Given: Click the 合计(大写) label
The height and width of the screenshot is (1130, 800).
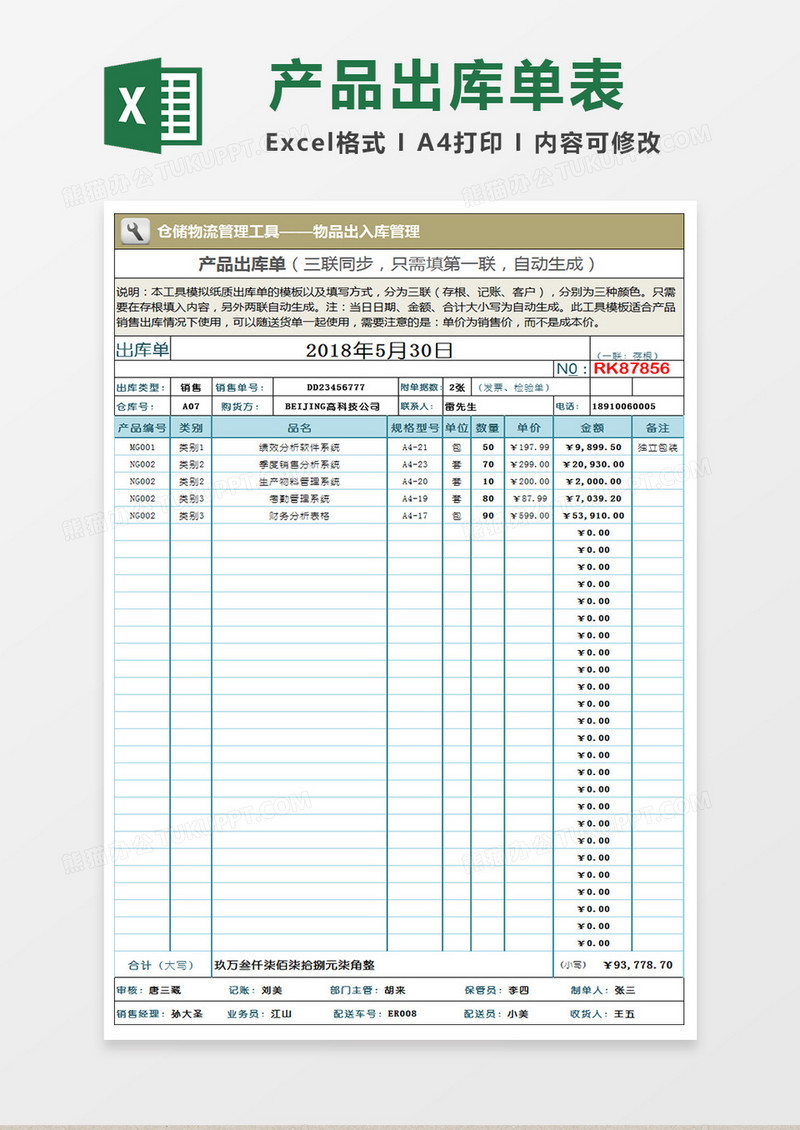Looking at the screenshot, I should 162,965.
